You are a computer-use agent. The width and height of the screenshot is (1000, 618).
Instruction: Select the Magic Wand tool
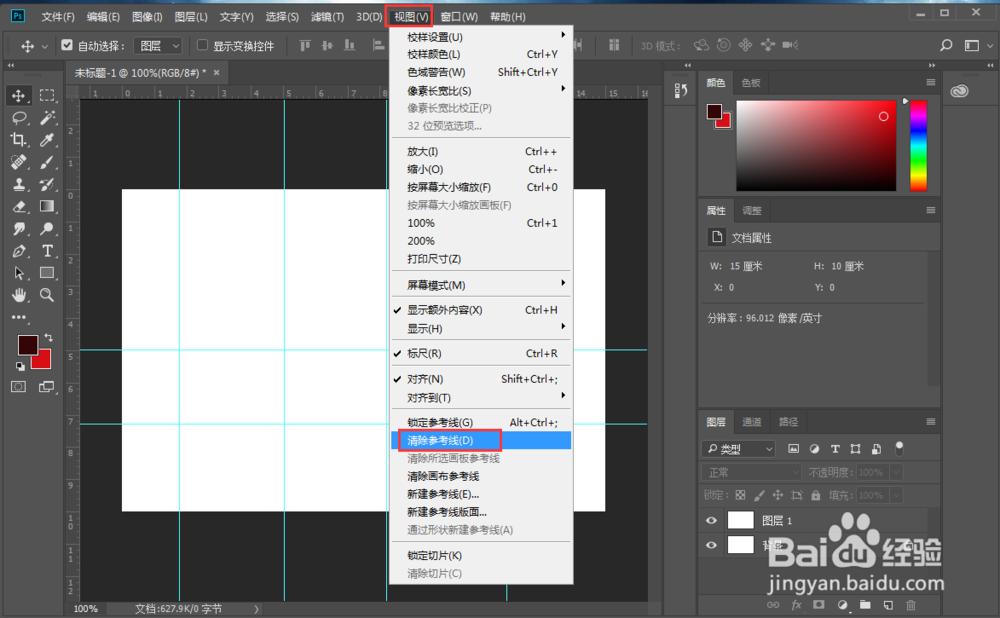(x=47, y=118)
